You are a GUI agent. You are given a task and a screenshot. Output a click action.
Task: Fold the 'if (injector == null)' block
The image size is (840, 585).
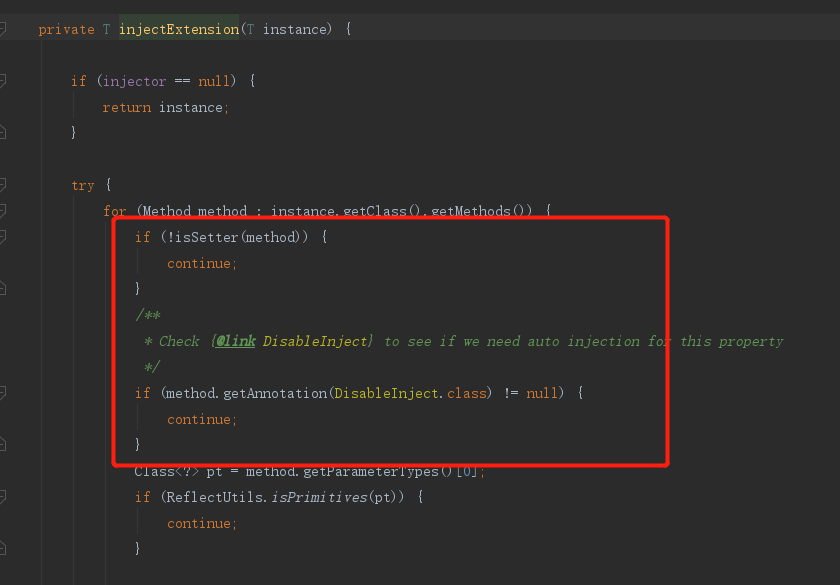point(2,80)
